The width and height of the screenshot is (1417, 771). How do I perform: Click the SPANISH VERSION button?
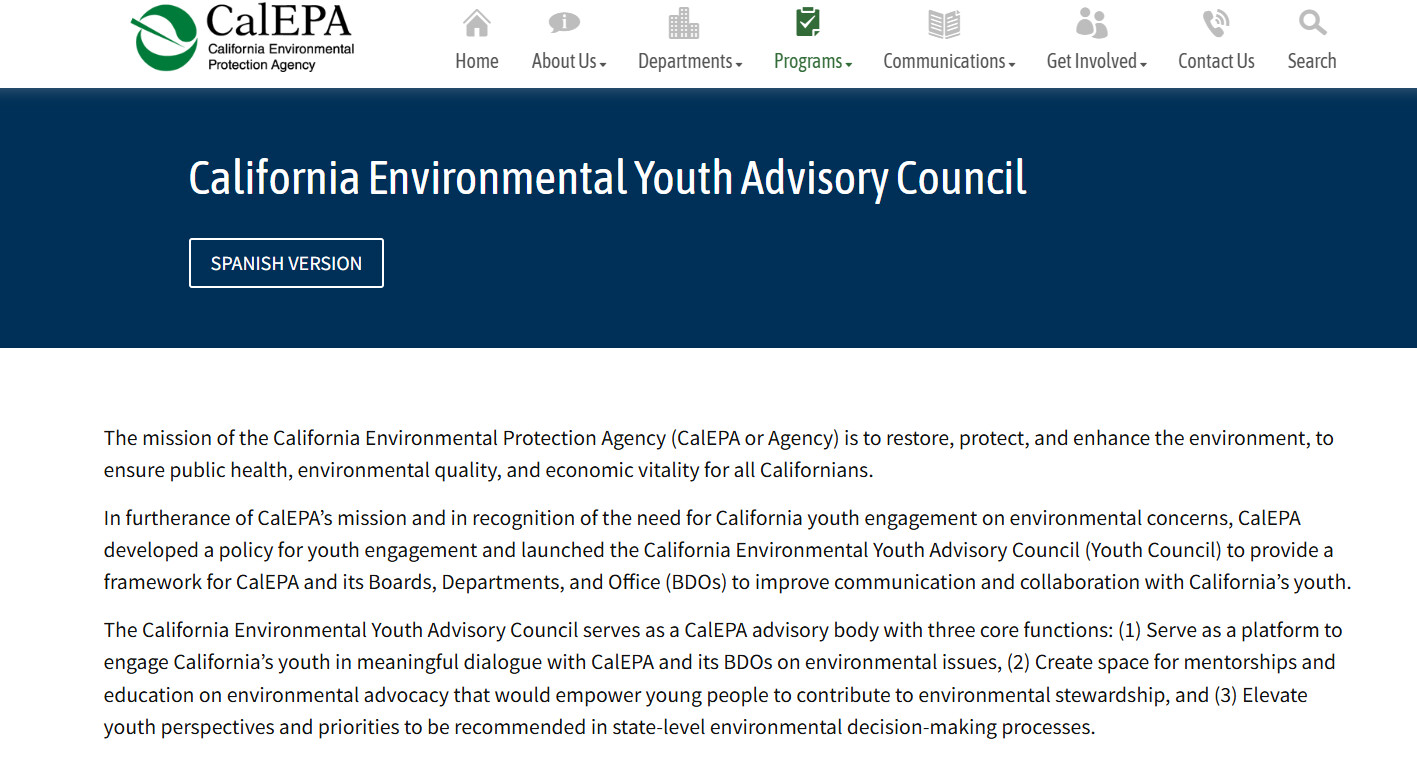point(286,263)
